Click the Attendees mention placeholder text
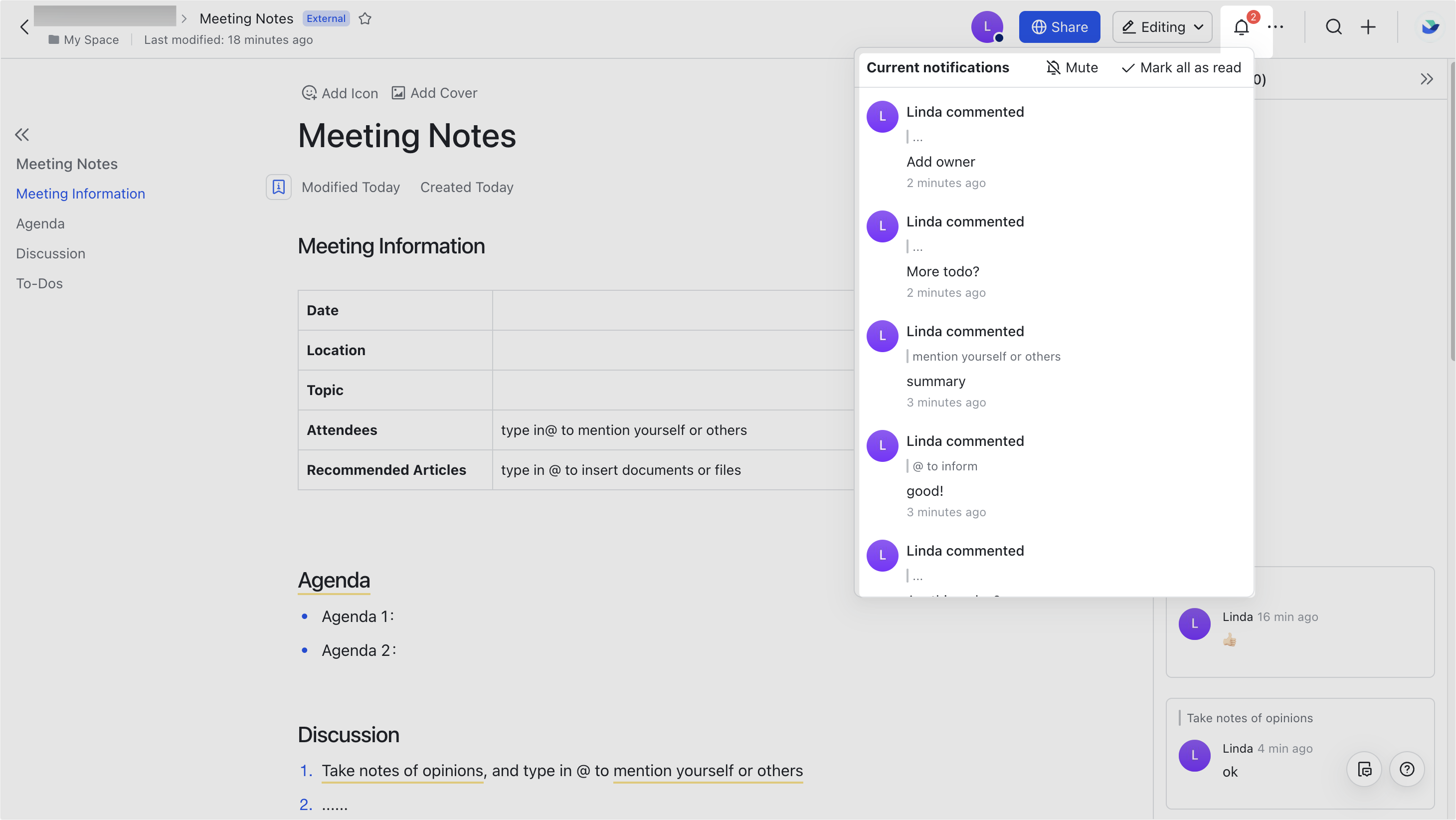The width and height of the screenshot is (1456, 820). click(x=623, y=430)
